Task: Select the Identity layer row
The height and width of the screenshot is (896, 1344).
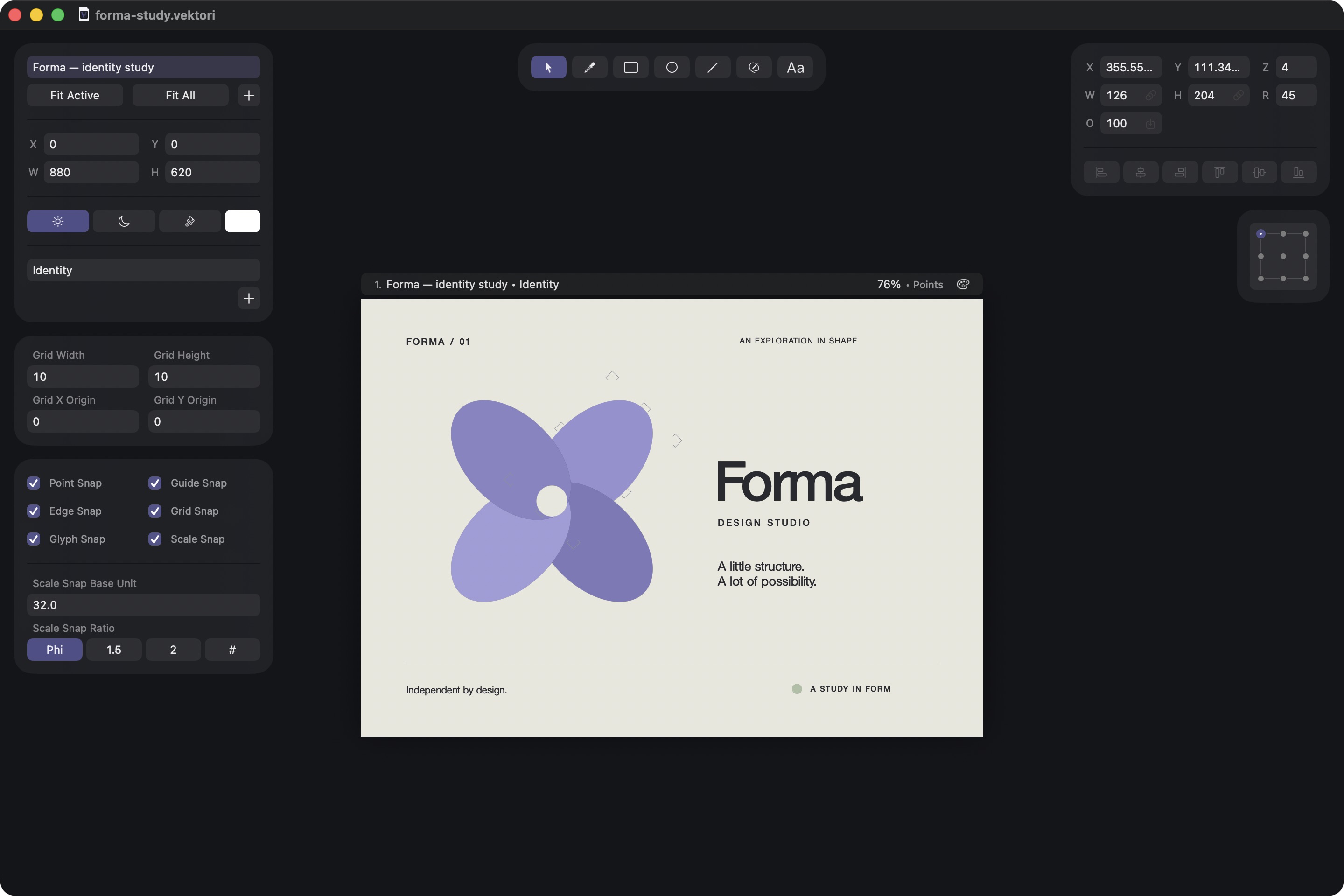Action: tap(143, 270)
